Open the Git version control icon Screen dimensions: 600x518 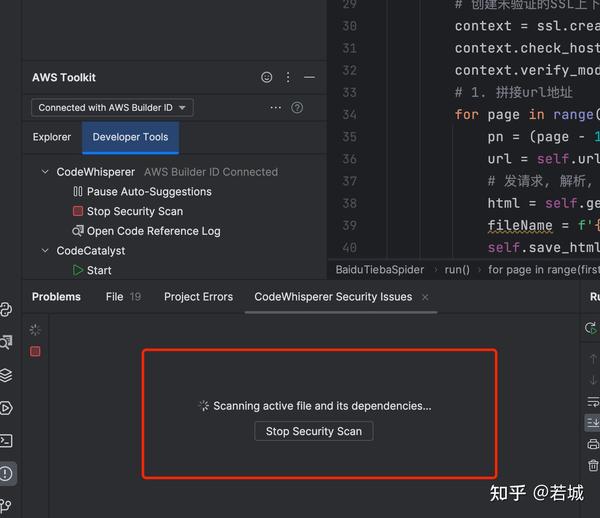click(6, 506)
